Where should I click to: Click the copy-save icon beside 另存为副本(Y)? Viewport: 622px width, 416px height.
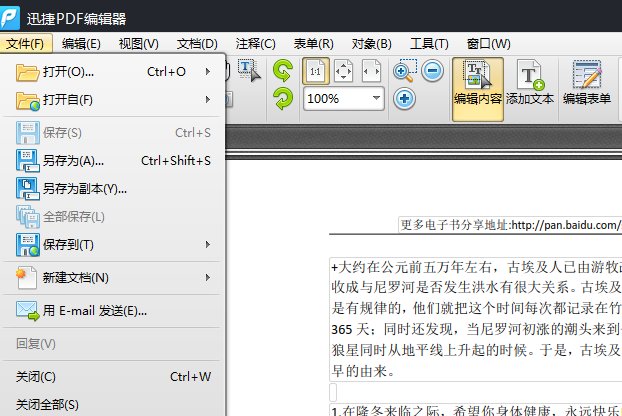(27, 189)
